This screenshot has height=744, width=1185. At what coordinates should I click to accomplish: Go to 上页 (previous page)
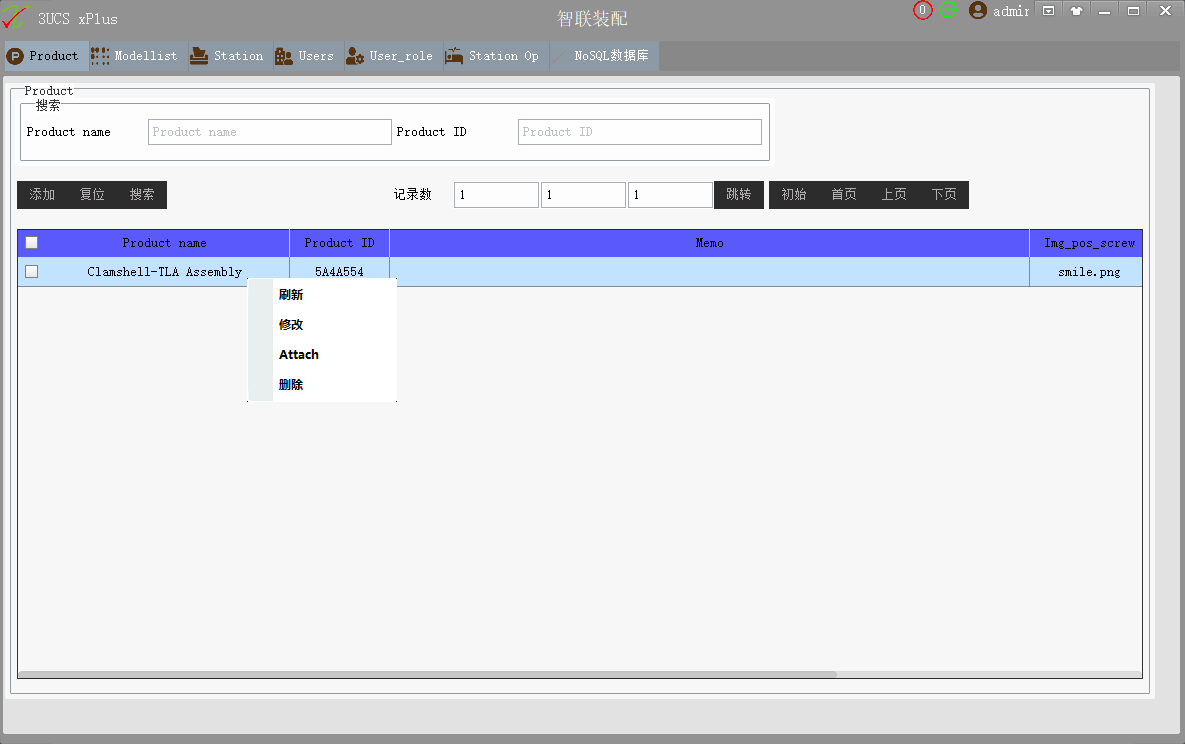pos(893,195)
